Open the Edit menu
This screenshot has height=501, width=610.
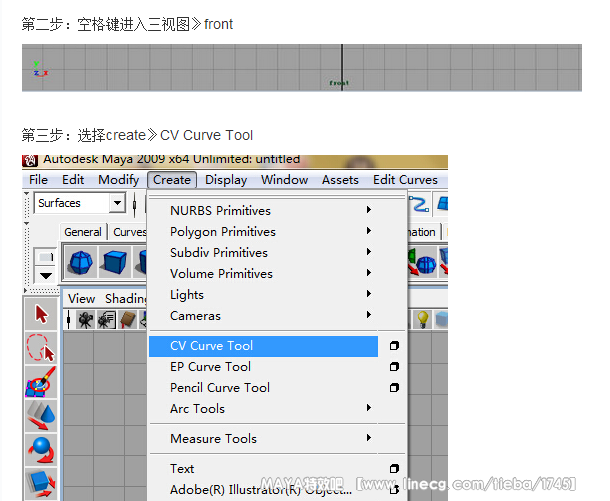[x=73, y=180]
